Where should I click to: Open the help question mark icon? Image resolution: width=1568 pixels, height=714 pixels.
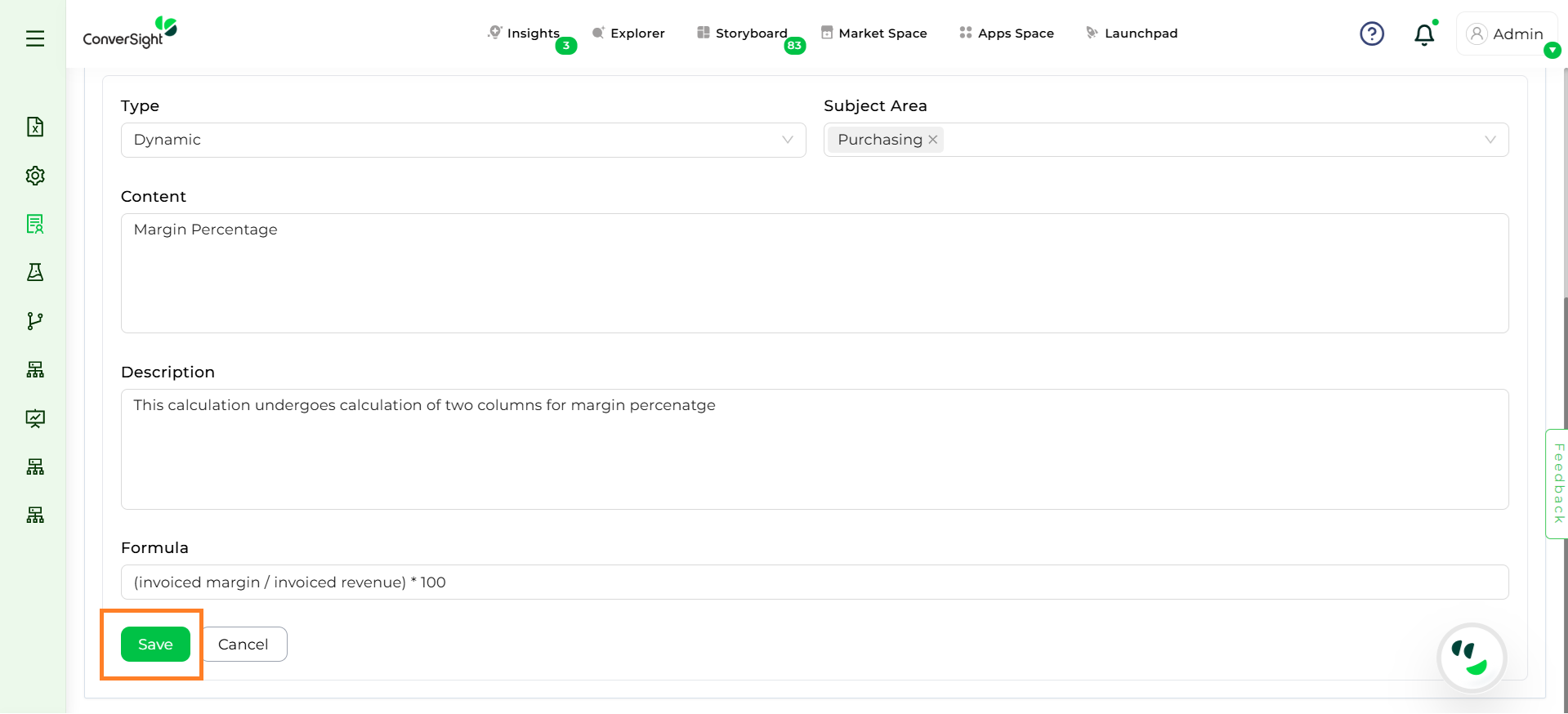pos(1371,33)
